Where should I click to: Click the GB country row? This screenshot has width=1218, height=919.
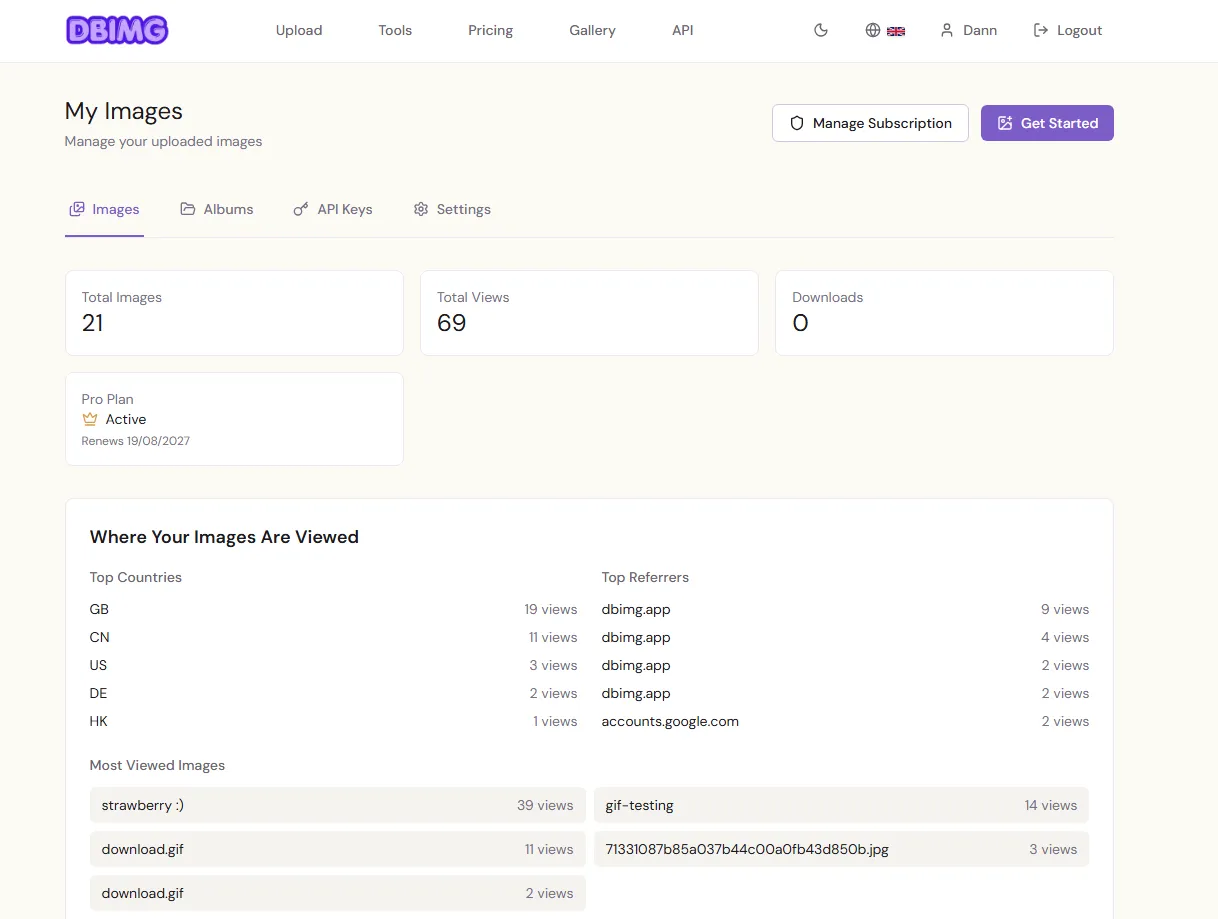pyautogui.click(x=333, y=609)
